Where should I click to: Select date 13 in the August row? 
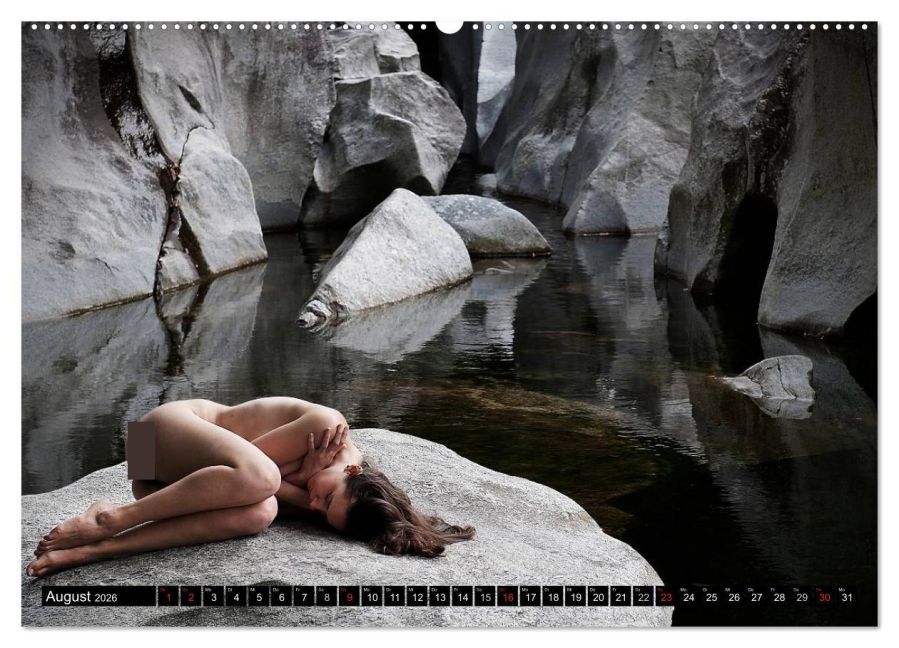440,596
